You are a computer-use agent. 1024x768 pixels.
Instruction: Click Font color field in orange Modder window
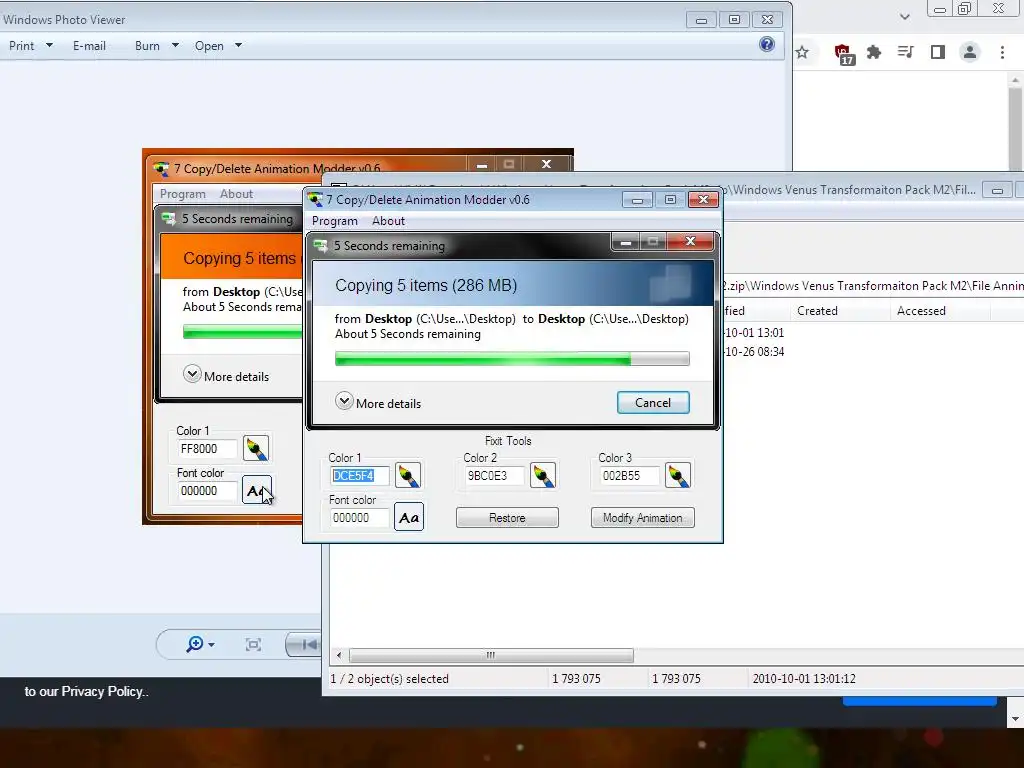[207, 490]
